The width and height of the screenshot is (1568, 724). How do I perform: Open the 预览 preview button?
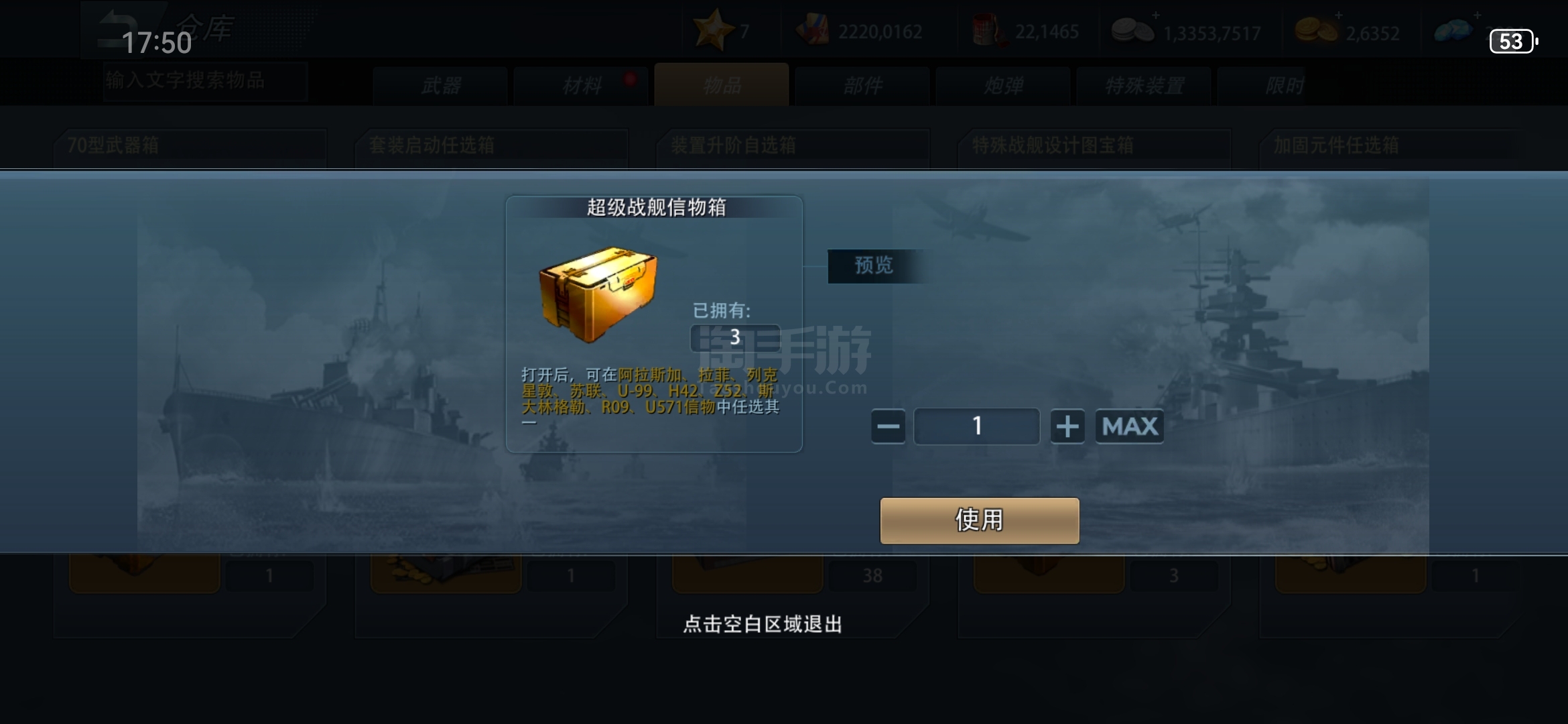(x=874, y=265)
